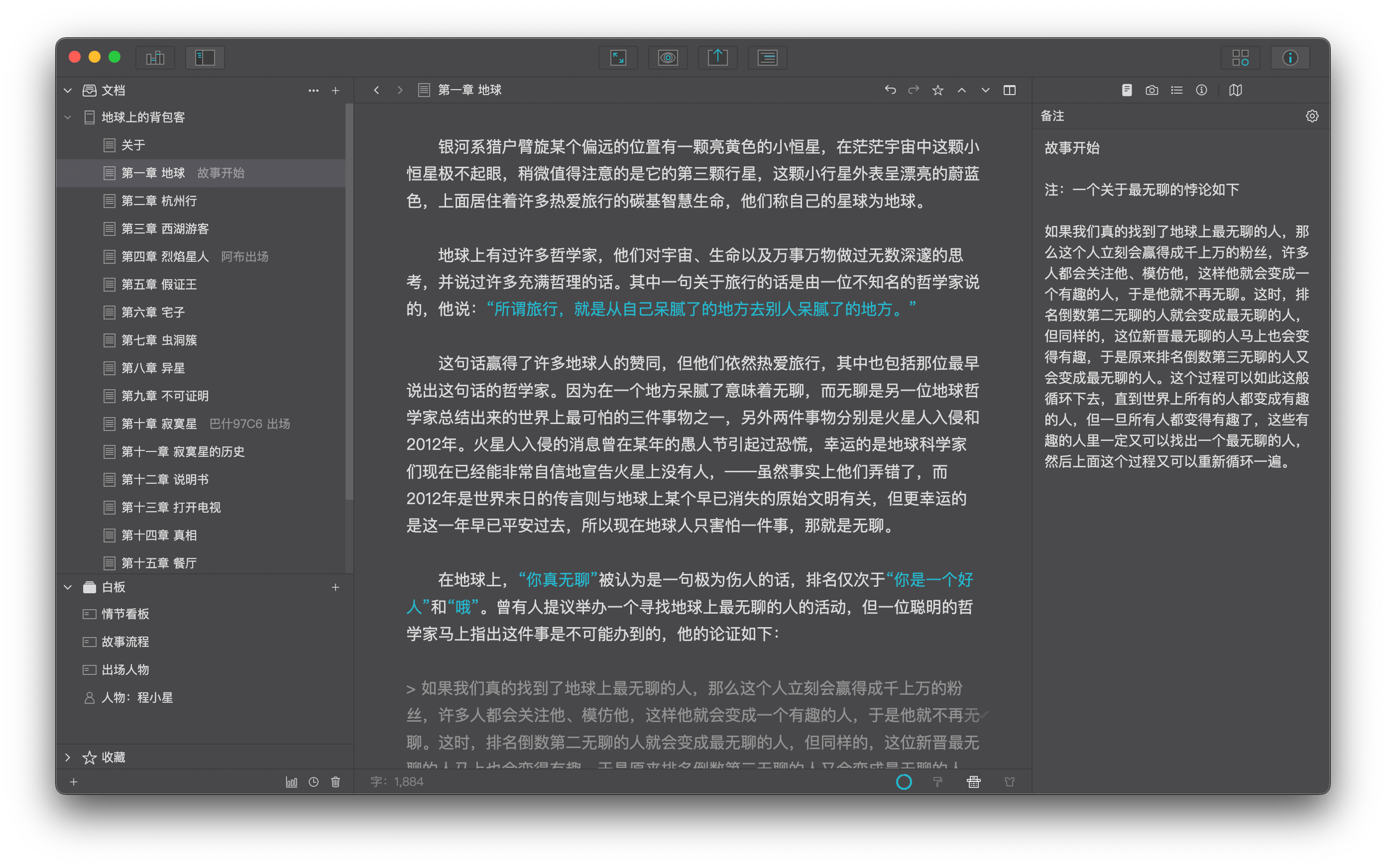Viewport: 1386px width, 868px height.
Task: Star the current document as favorite
Action: pos(937,90)
